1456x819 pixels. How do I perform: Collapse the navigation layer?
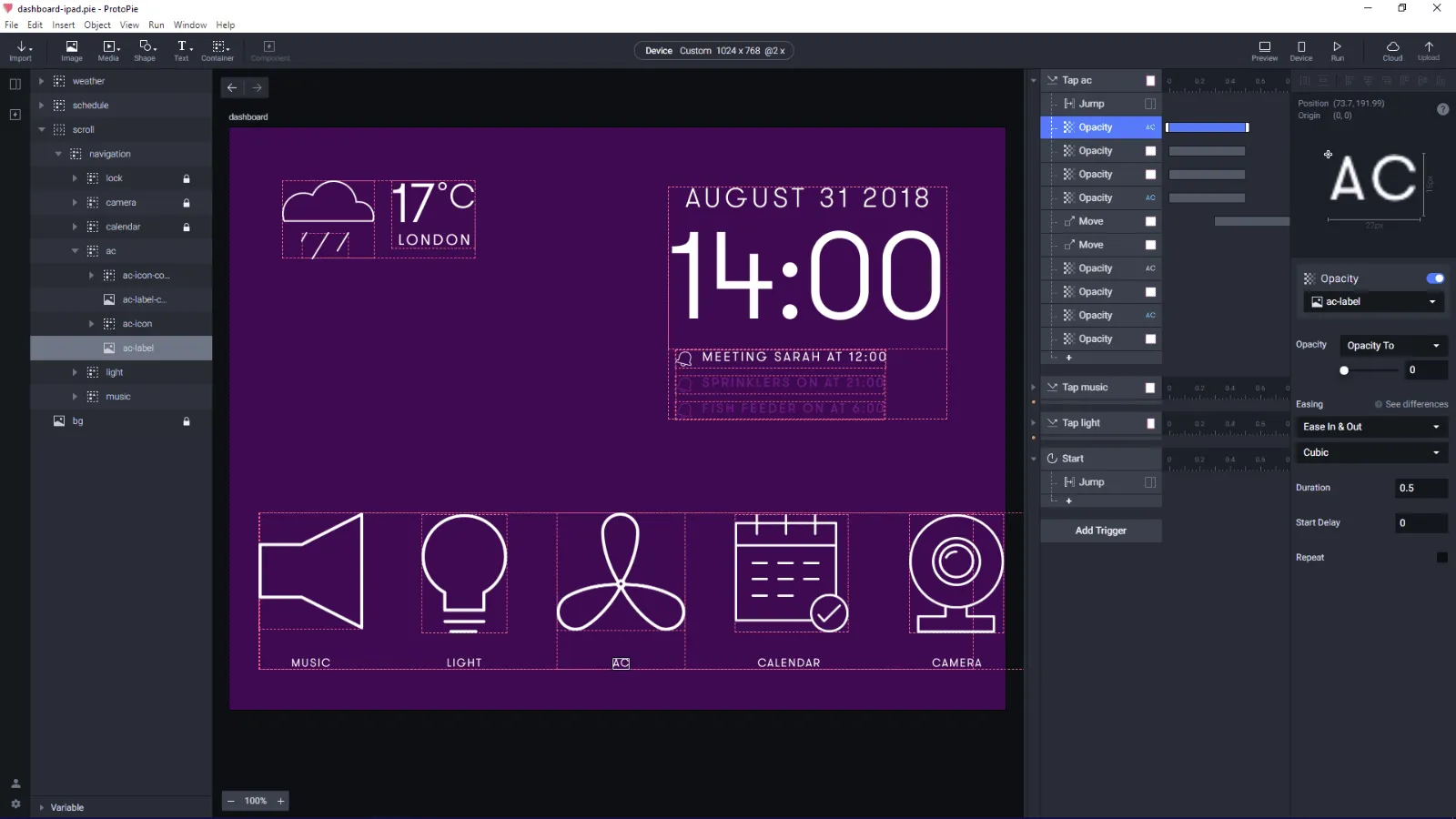click(x=58, y=154)
